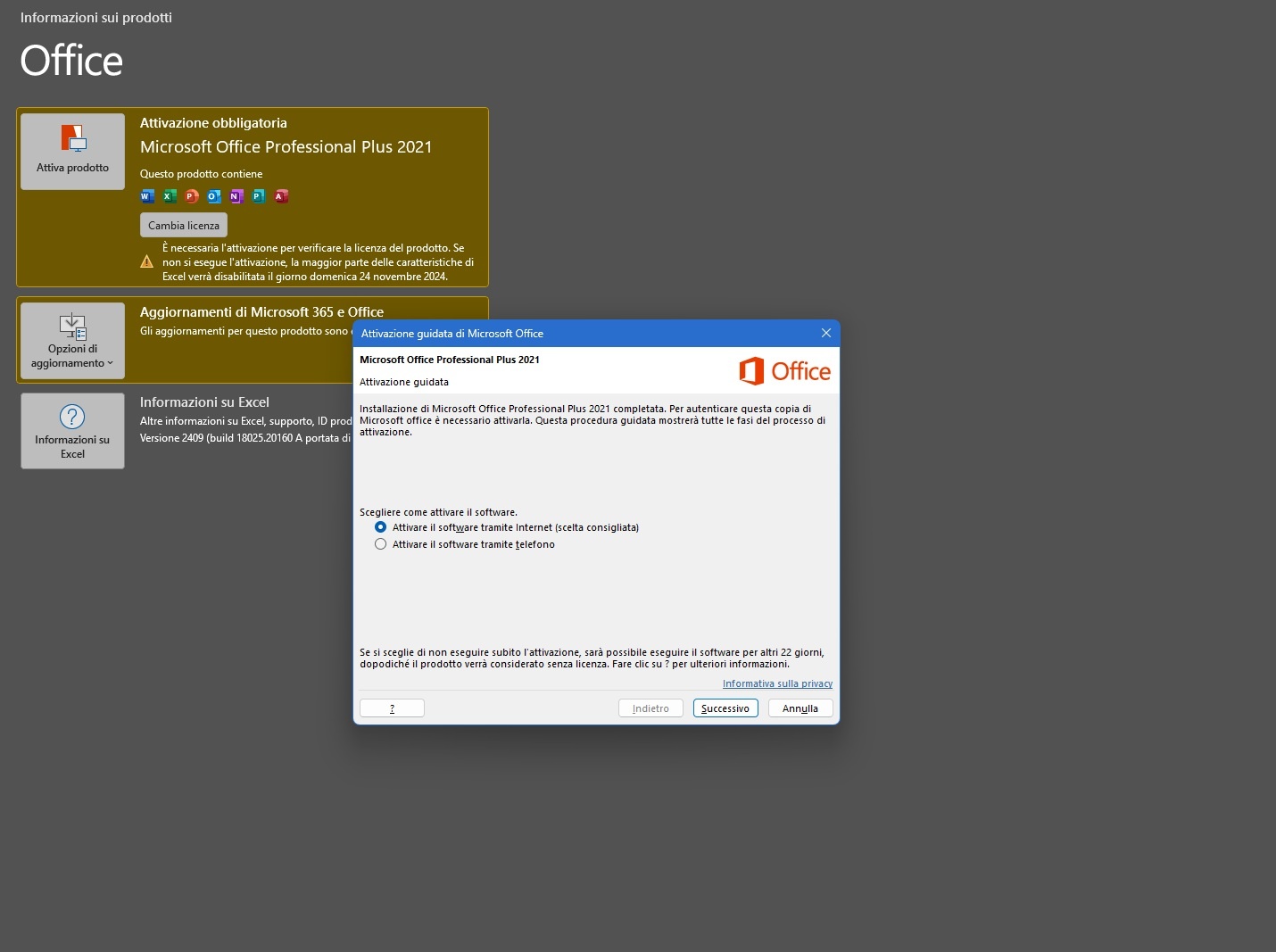1276x952 pixels.
Task: Open Informazioni su Excel
Action: pyautogui.click(x=72, y=431)
